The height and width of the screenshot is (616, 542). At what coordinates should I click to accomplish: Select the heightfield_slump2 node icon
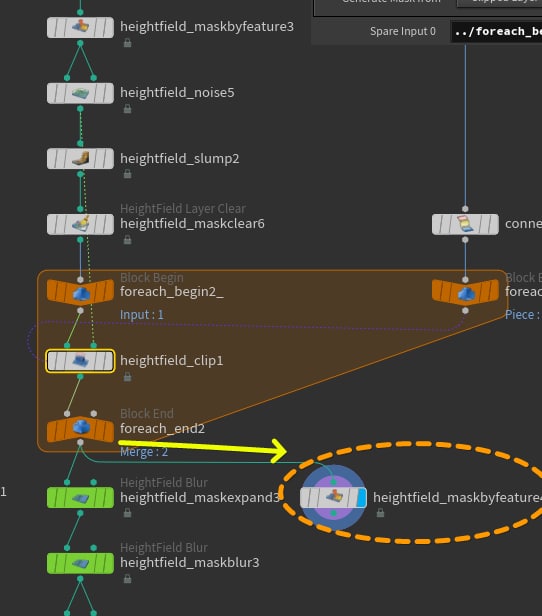[x=81, y=158]
